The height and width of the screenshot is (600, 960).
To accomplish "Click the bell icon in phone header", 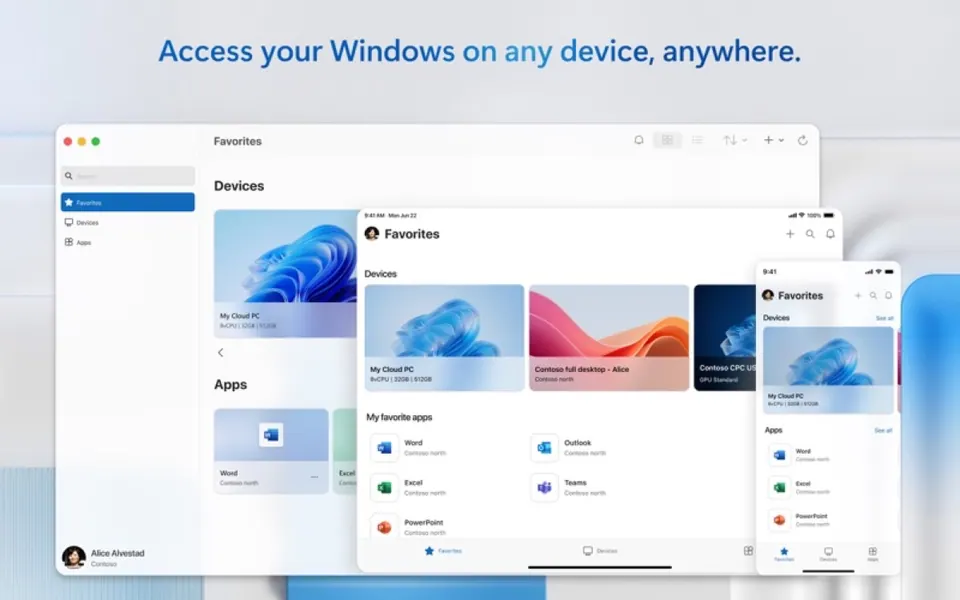I will pos(888,296).
